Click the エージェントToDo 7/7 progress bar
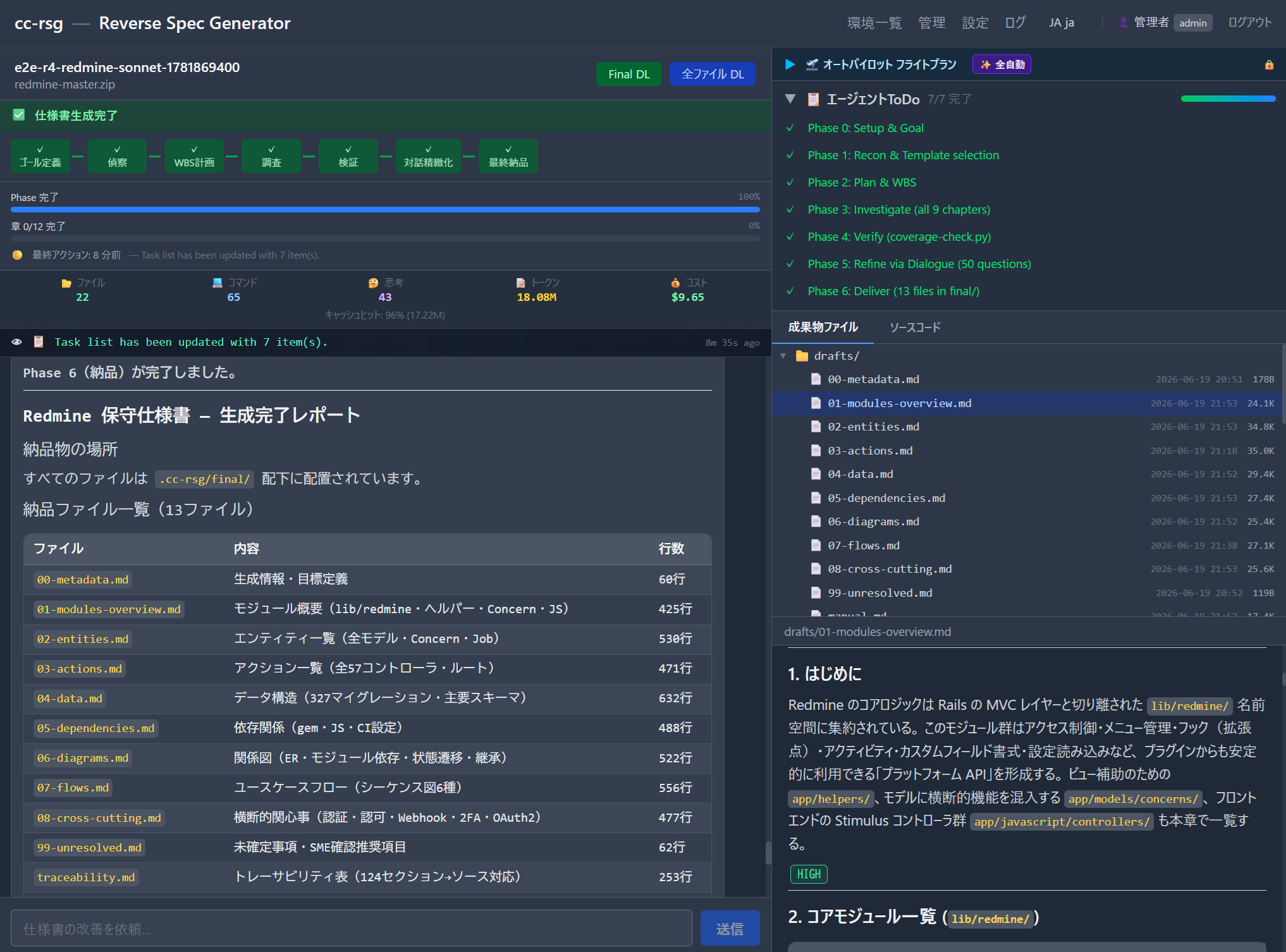Image resolution: width=1286 pixels, height=952 pixels. click(x=1228, y=99)
